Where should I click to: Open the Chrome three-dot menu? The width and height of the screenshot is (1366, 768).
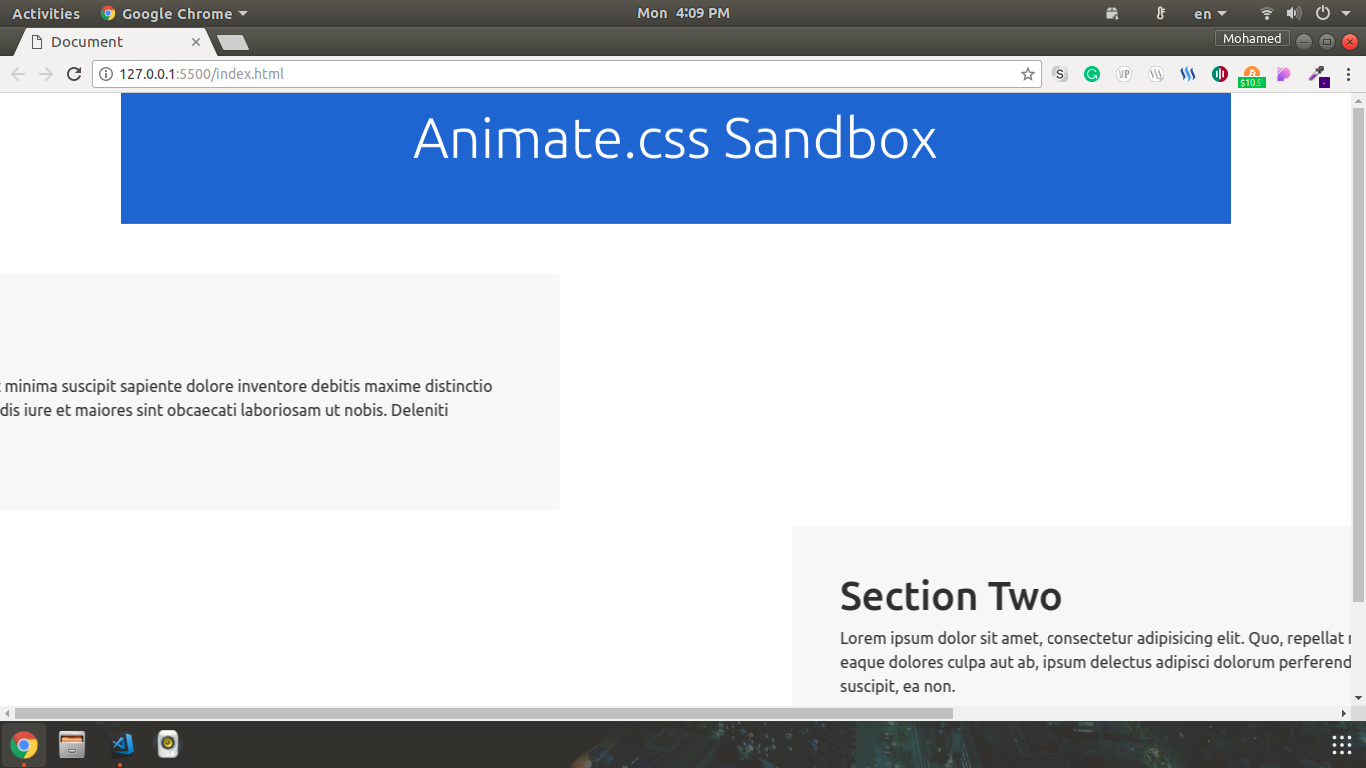pyautogui.click(x=1348, y=74)
